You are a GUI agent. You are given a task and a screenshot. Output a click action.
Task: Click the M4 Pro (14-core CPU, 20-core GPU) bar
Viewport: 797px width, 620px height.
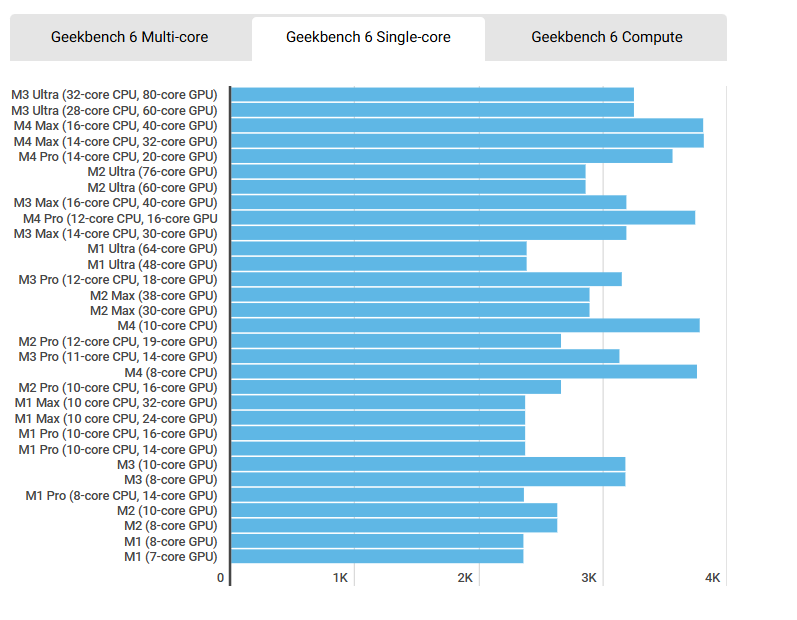click(x=451, y=156)
